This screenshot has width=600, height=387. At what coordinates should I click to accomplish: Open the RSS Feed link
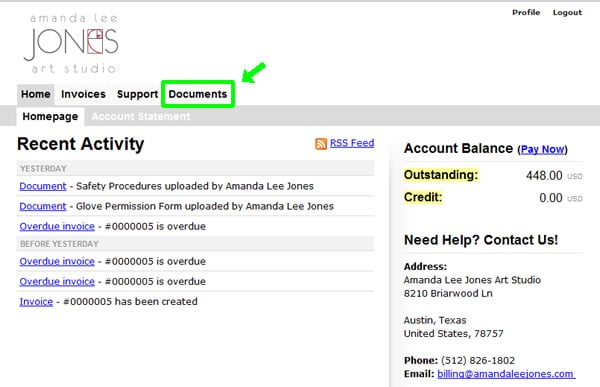click(x=352, y=143)
